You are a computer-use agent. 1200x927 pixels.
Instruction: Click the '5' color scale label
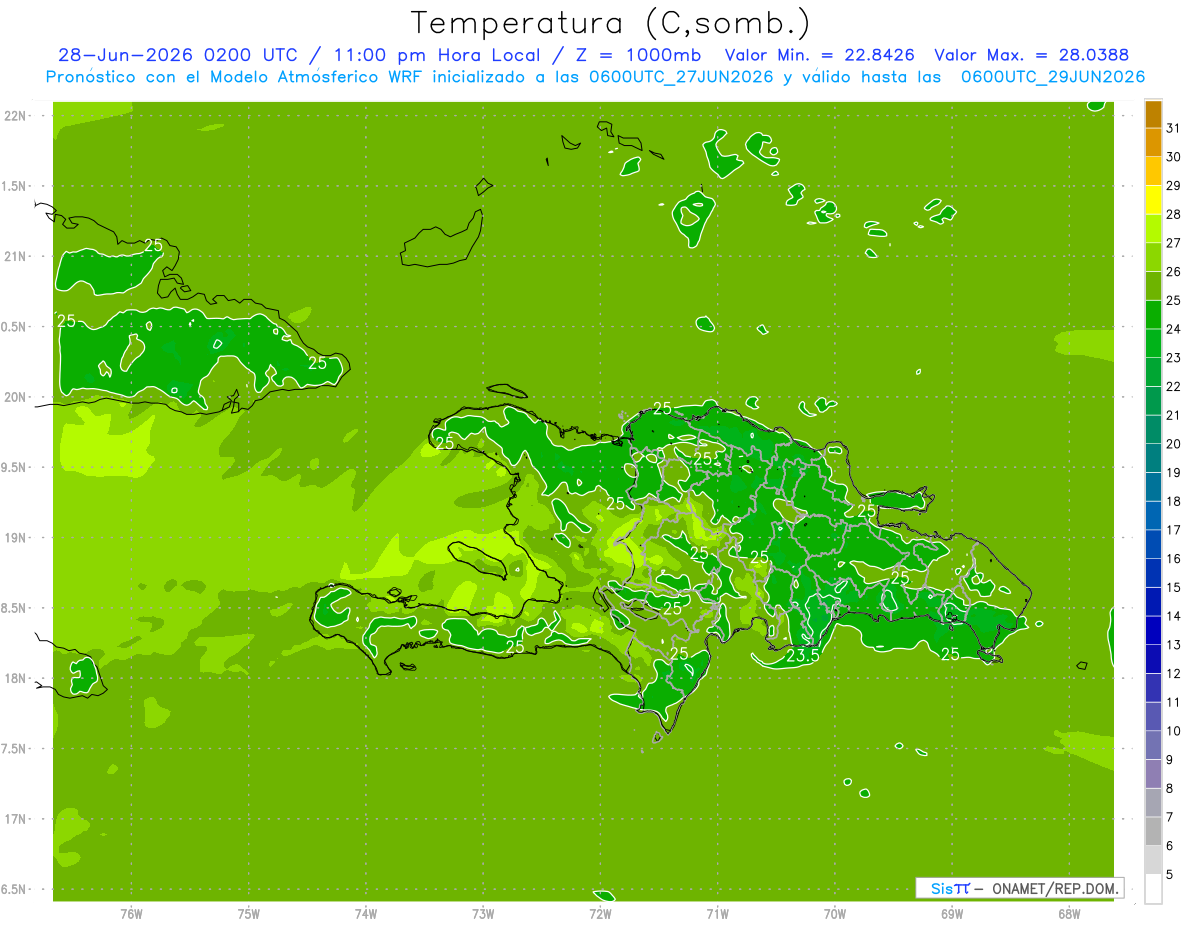point(1171,874)
